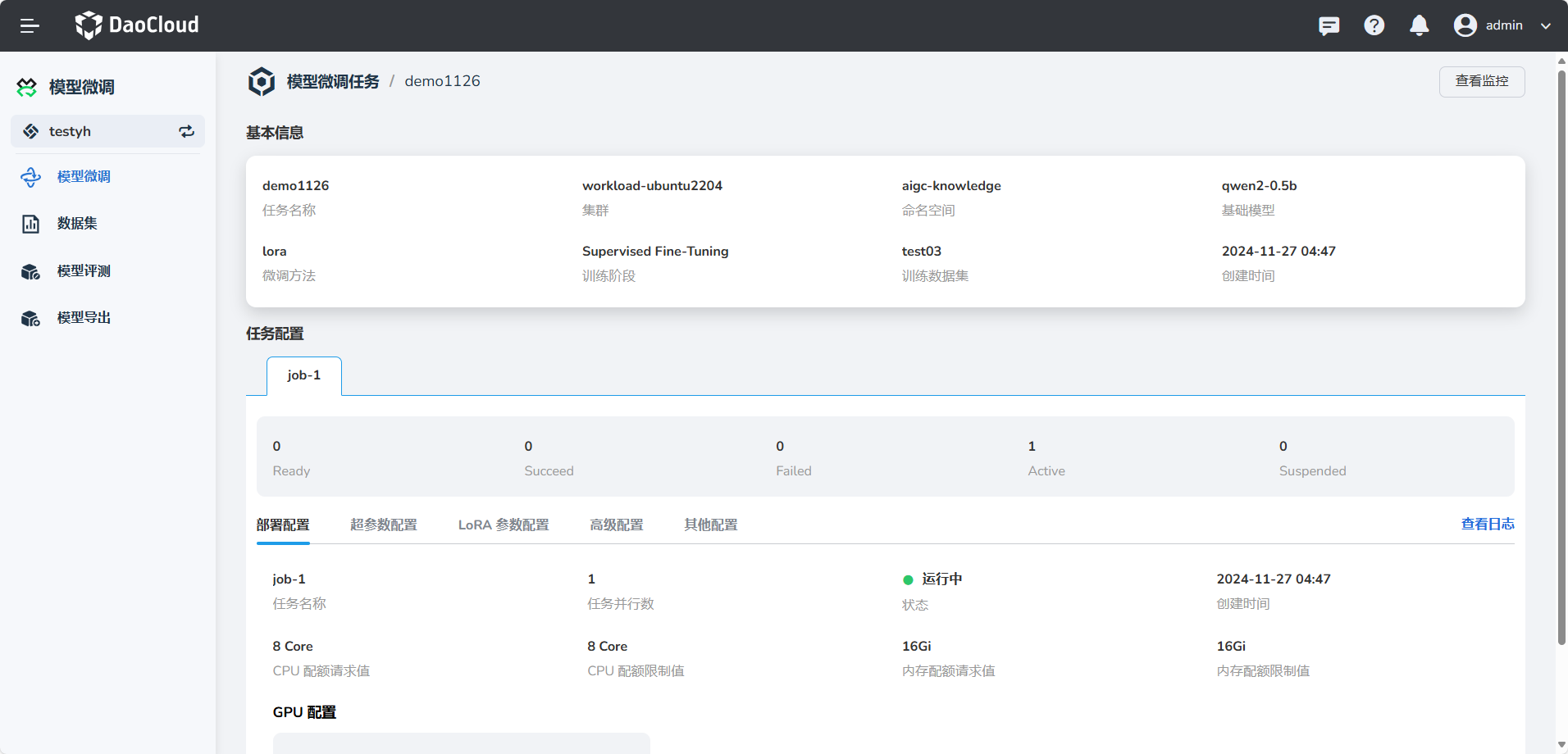Viewport: 1568px width, 754px height.
Task: Click the demo1126 breadcrumb text
Action: coord(443,81)
